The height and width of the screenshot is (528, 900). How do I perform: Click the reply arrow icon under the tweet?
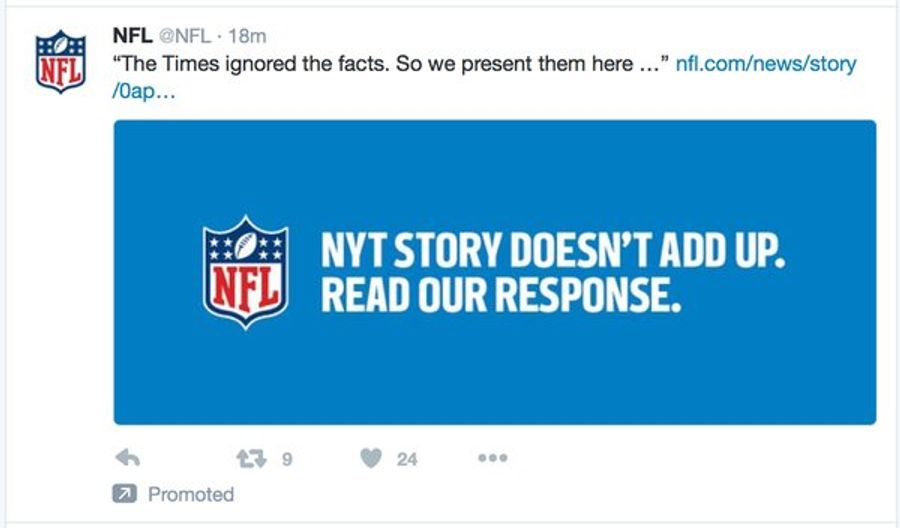127,458
